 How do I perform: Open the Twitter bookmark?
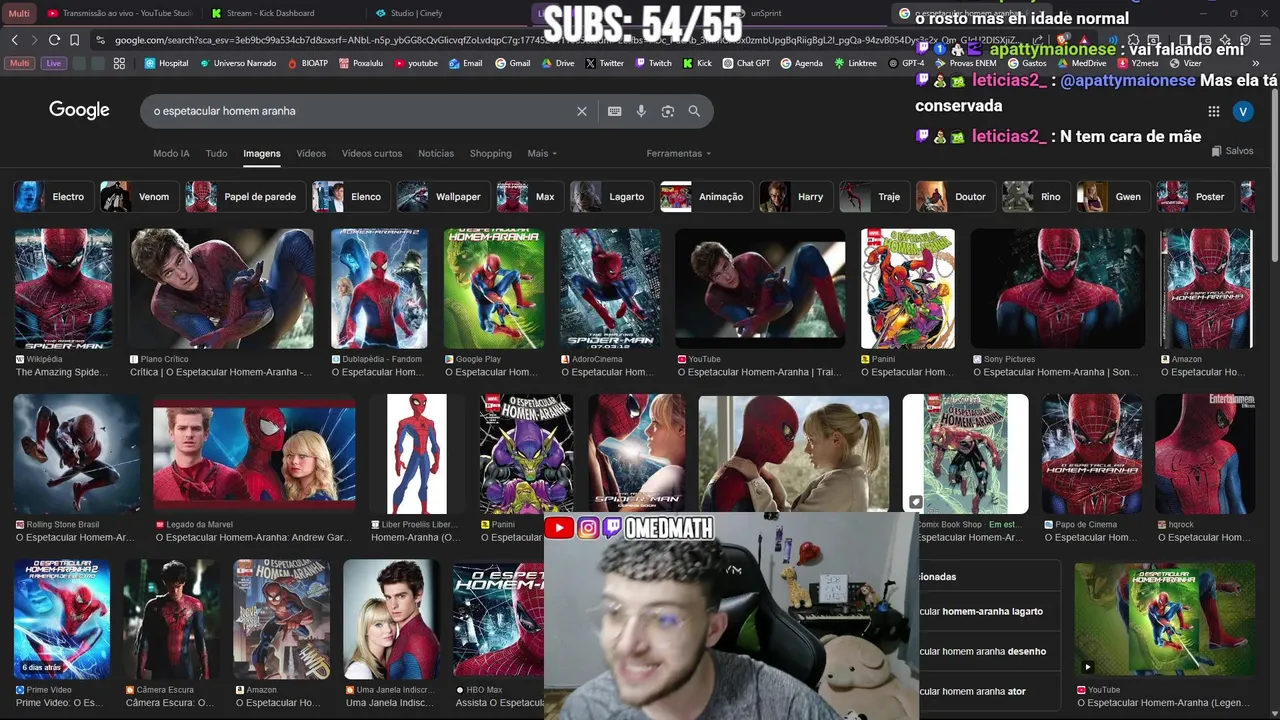point(604,63)
